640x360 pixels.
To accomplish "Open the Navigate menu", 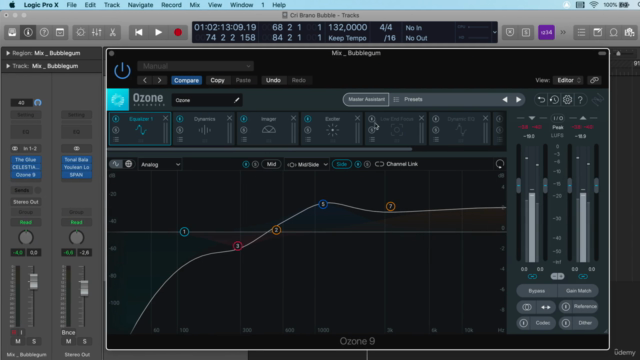I will click(140, 5).
